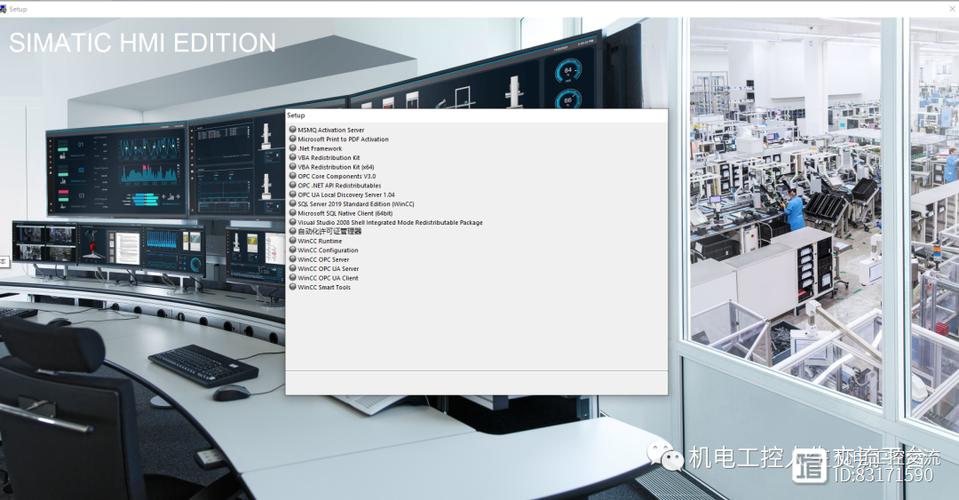Click the status bullet beside WinCC Configuration

tap(292, 249)
